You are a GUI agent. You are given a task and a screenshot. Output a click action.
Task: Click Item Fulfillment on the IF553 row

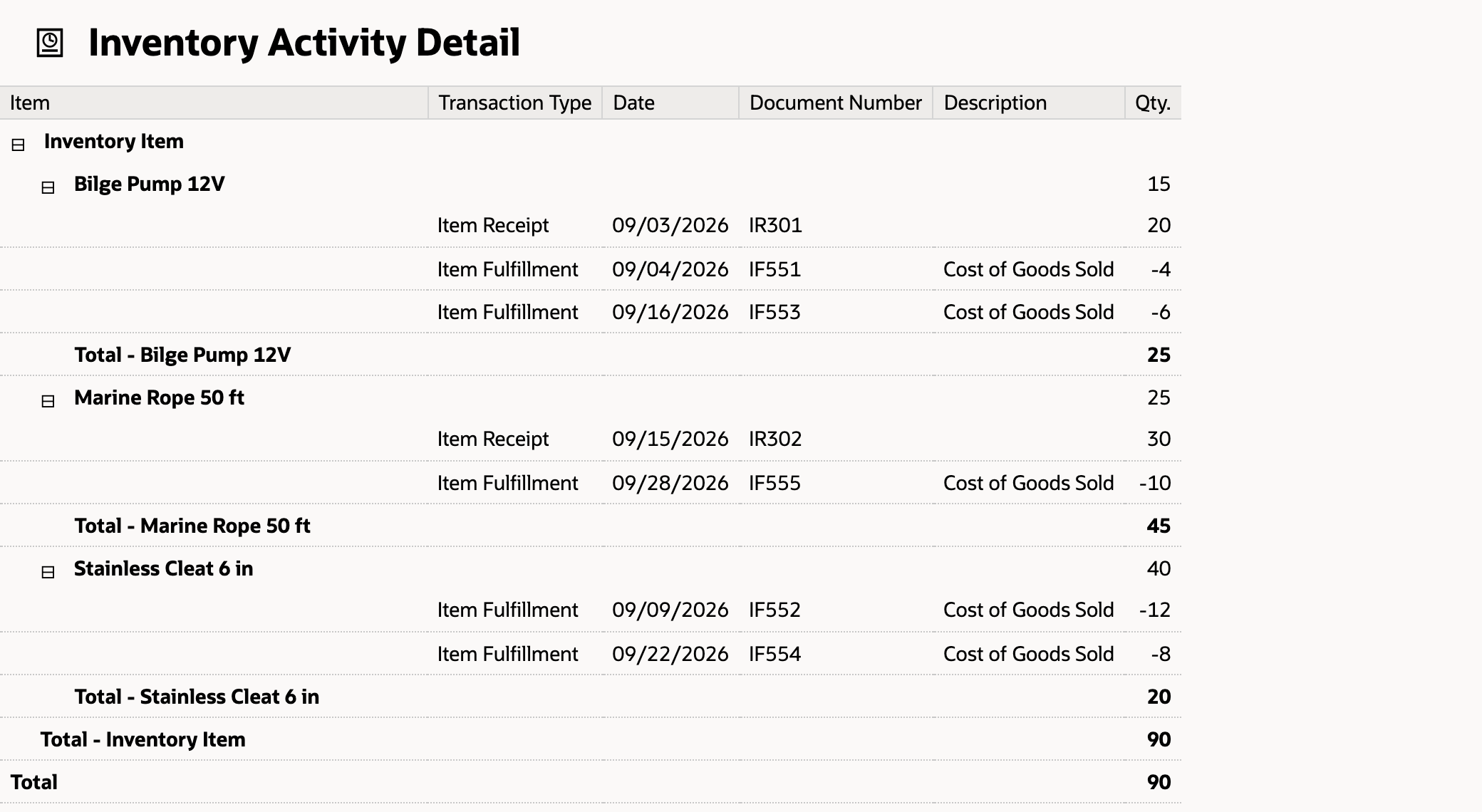508,312
